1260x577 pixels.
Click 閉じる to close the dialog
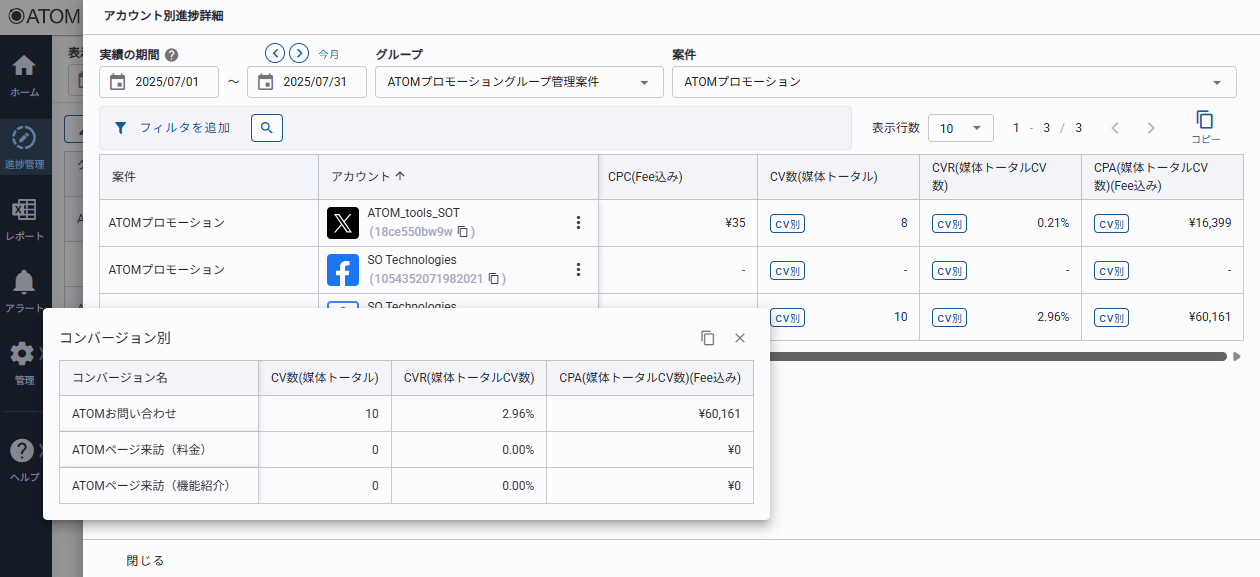click(x=145, y=560)
